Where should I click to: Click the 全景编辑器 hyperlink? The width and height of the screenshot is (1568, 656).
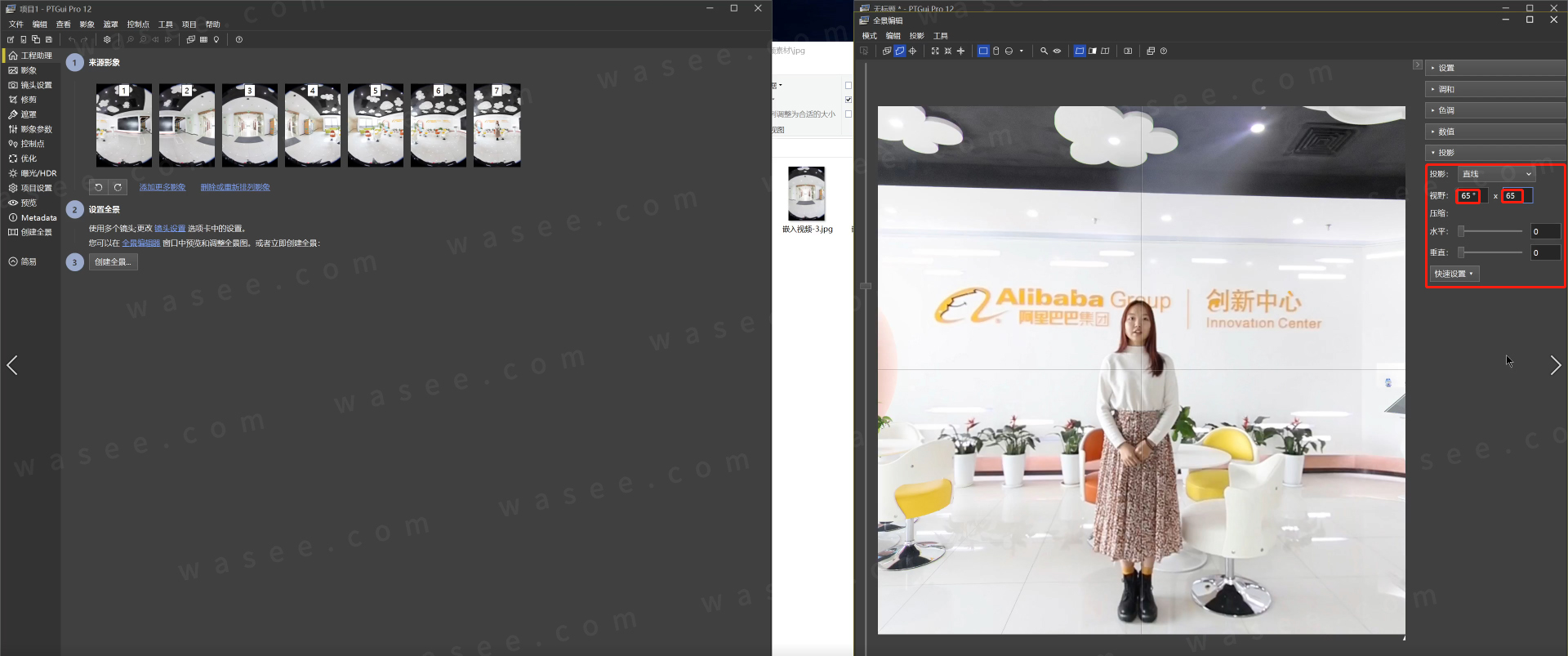[141, 243]
